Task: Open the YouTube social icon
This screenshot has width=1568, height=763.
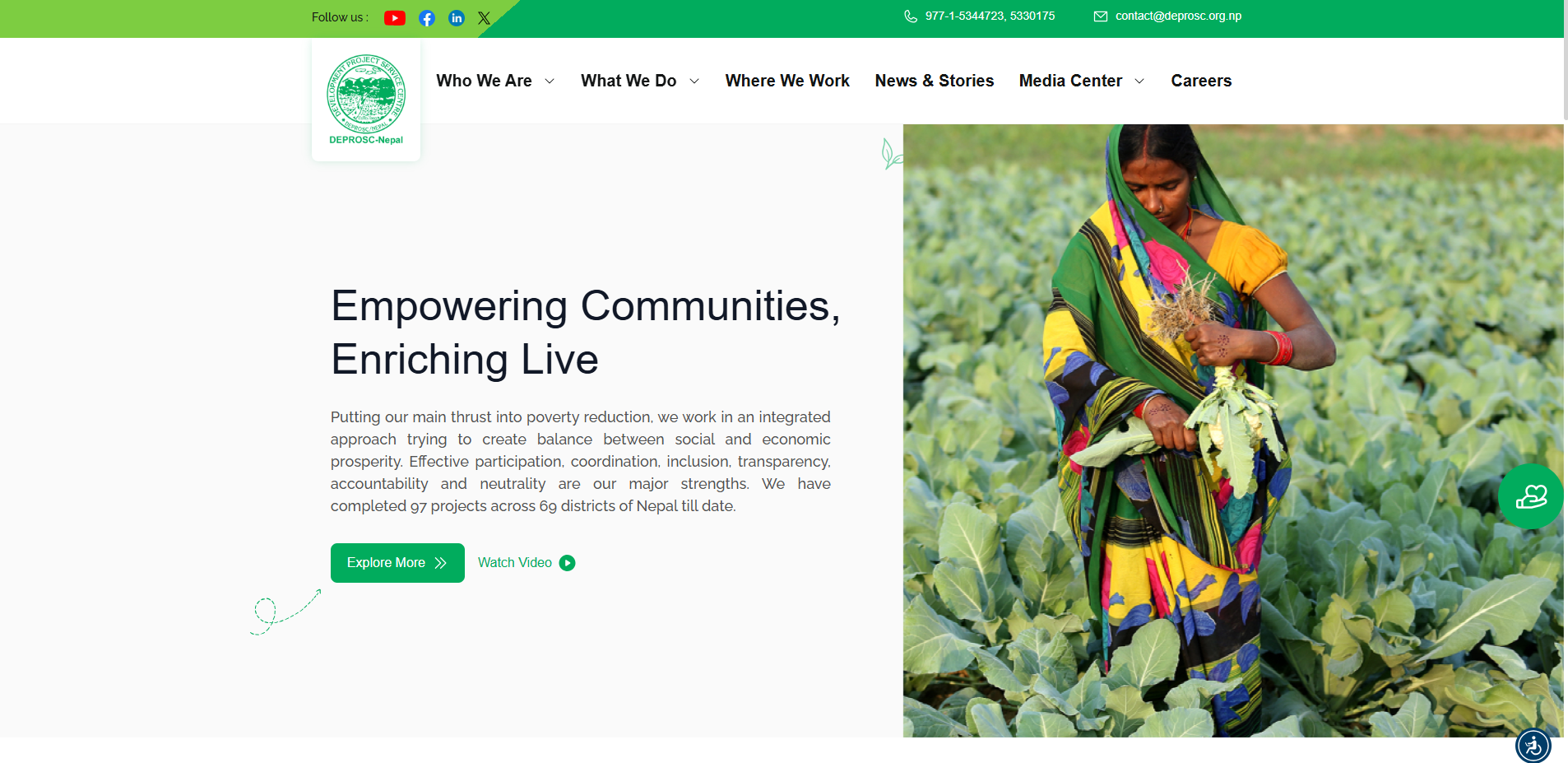Action: pyautogui.click(x=394, y=18)
